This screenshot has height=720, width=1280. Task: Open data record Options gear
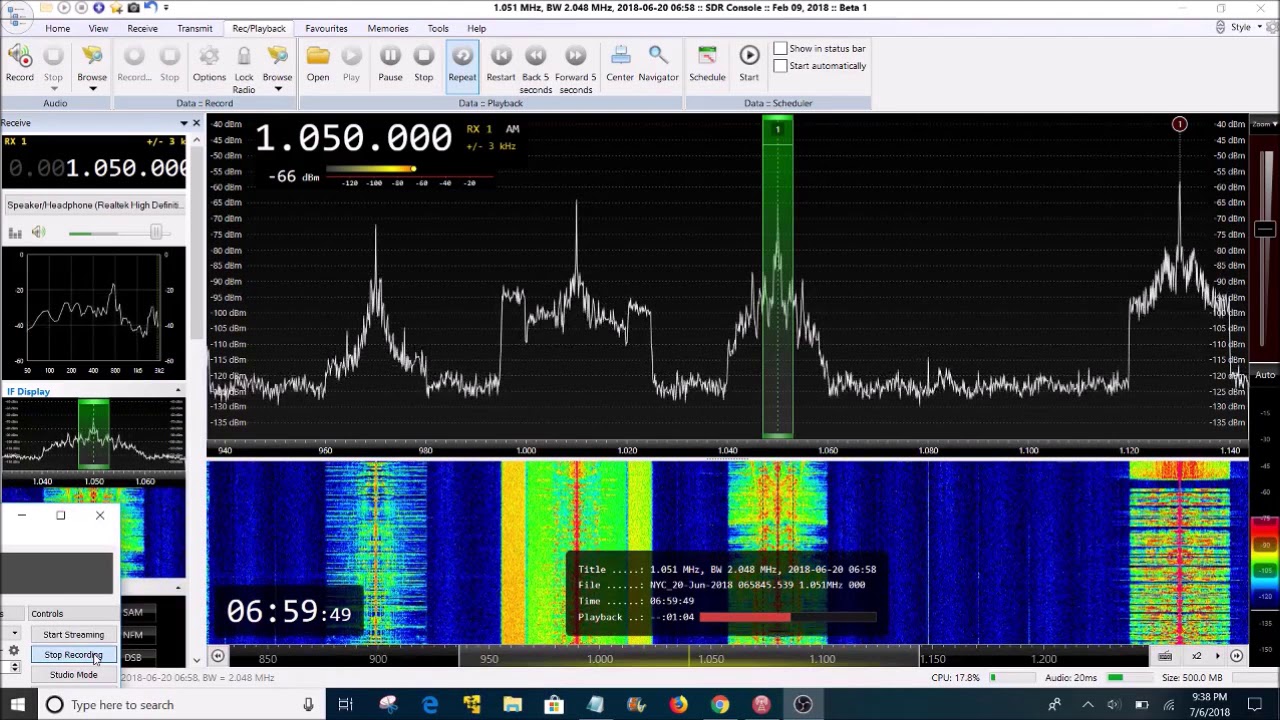coord(209,57)
